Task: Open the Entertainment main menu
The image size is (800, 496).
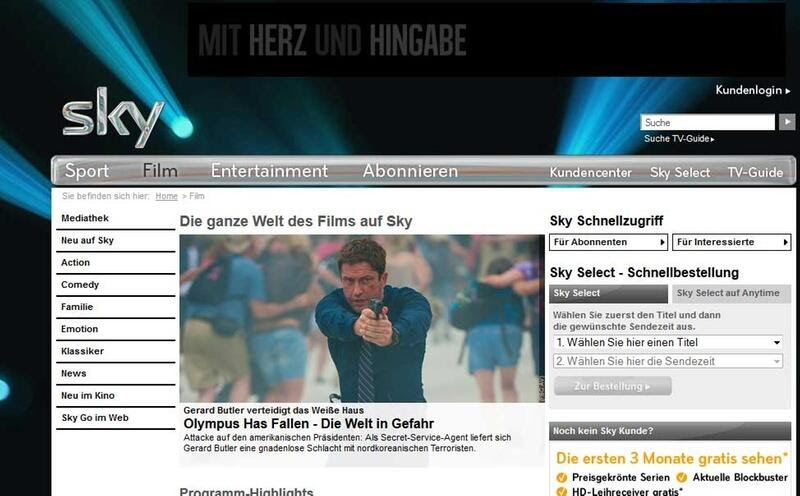Action: point(269,170)
